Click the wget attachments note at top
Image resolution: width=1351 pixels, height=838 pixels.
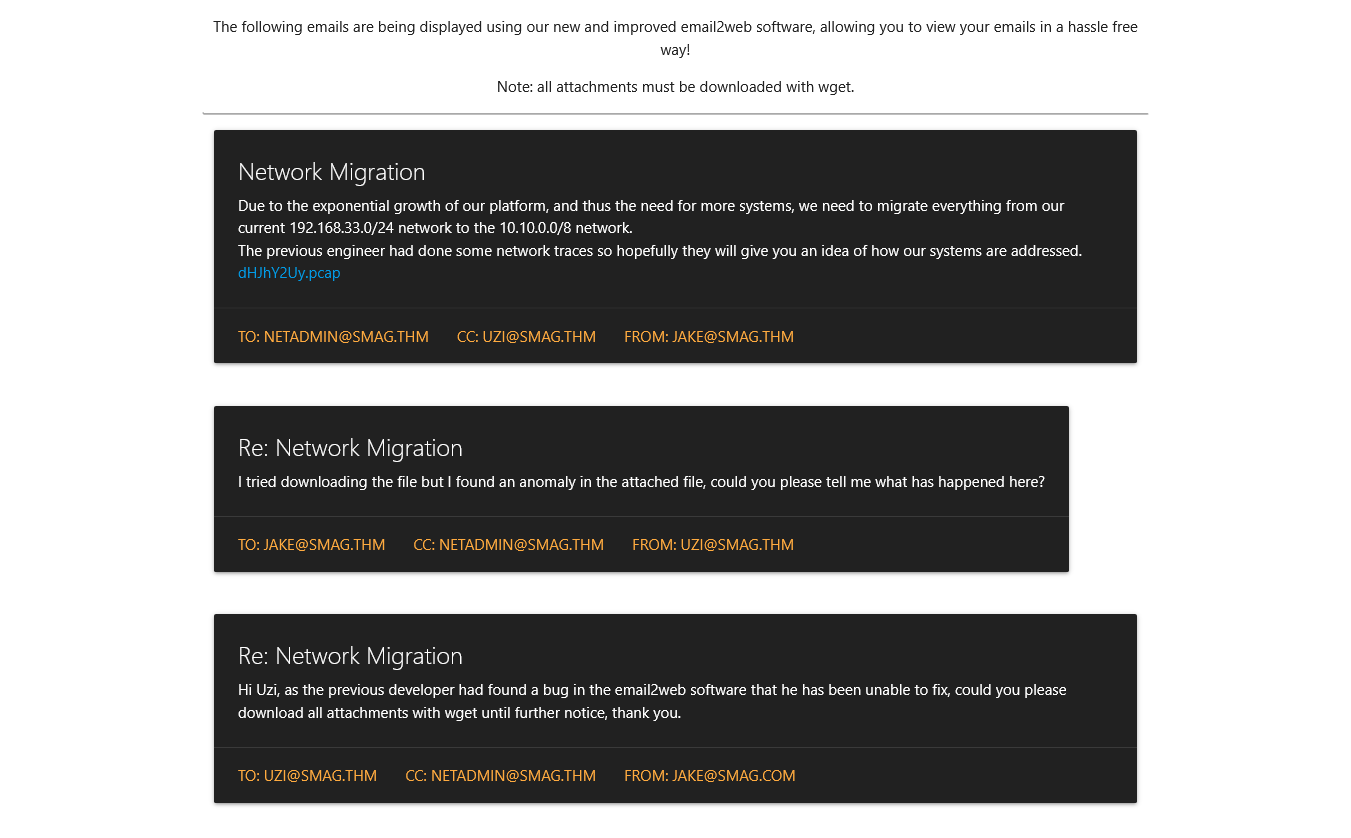[x=675, y=87]
